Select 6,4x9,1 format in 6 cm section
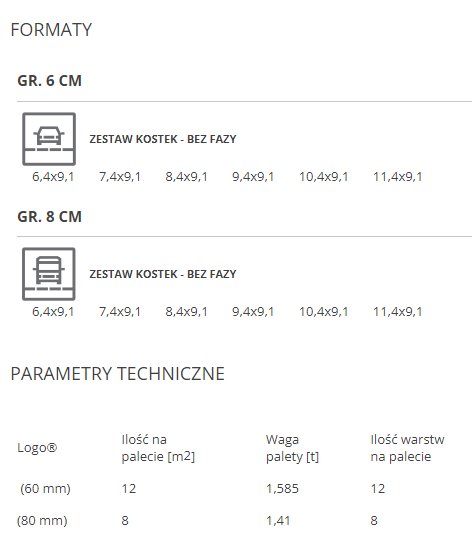This screenshot has width=472, height=557. (53, 177)
